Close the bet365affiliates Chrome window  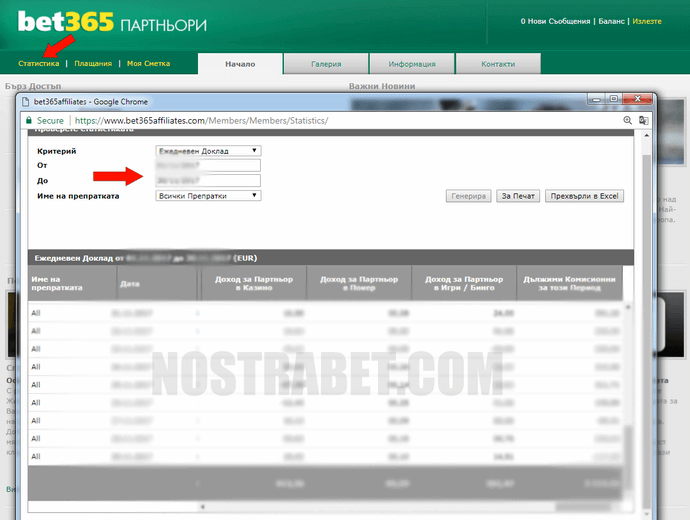tap(637, 99)
